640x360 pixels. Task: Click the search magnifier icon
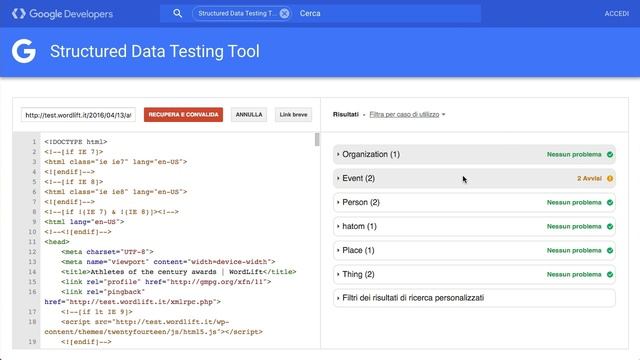tap(177, 13)
